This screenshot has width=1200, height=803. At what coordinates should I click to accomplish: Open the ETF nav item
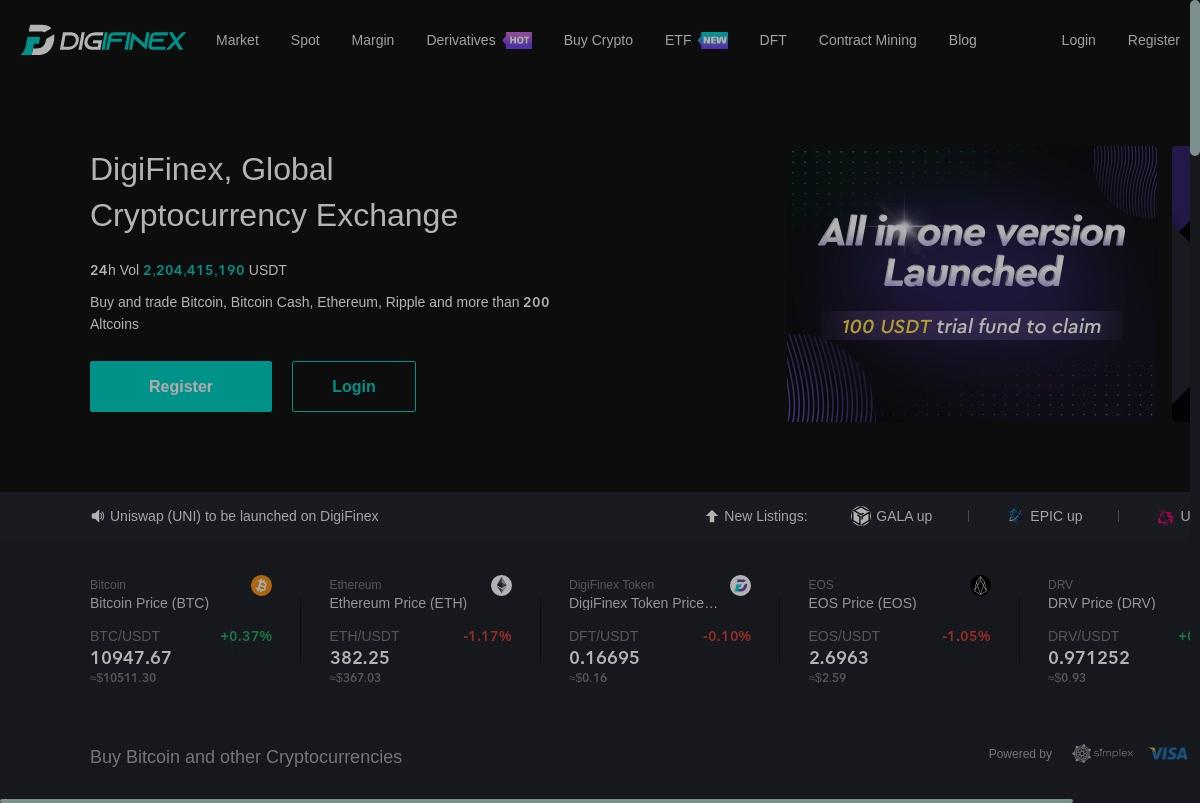[x=678, y=40]
